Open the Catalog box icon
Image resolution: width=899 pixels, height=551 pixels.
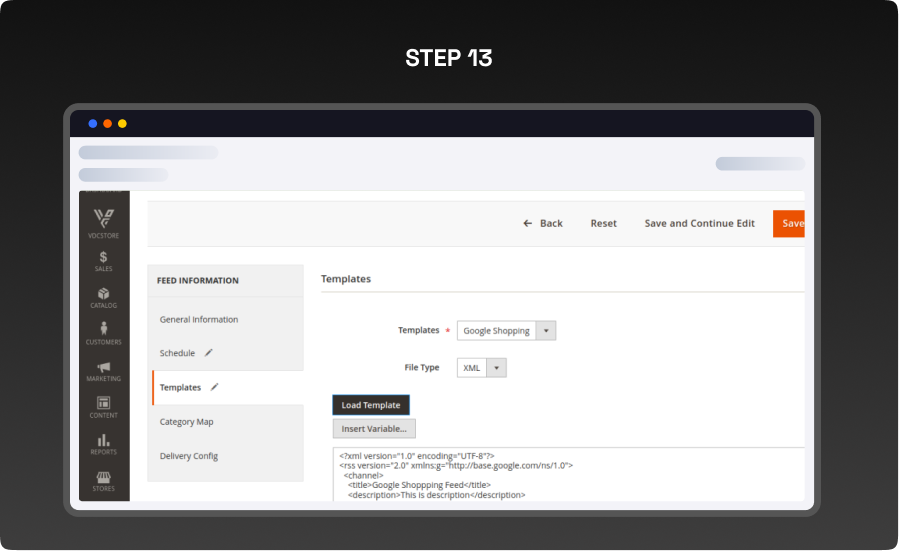click(104, 294)
